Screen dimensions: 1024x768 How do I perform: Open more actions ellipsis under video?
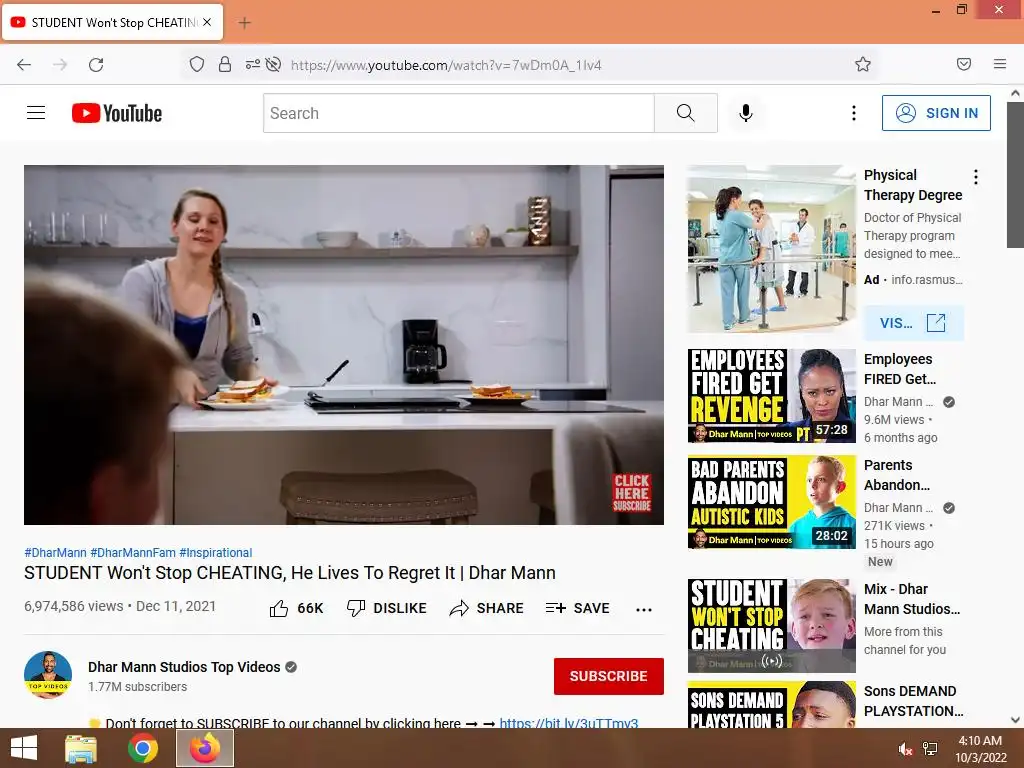[644, 609]
